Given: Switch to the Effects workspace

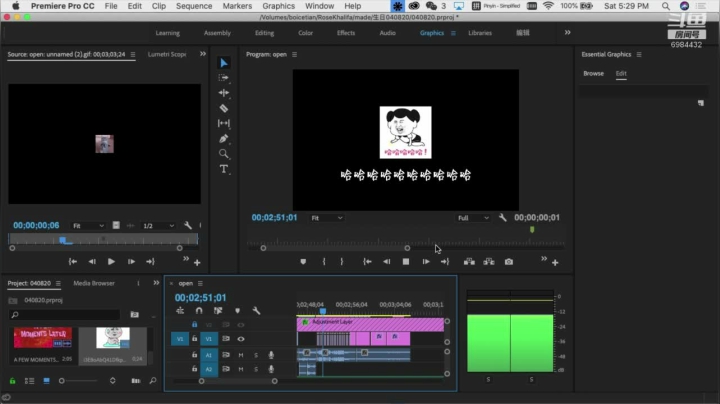Looking at the screenshot, I should point(346,33).
